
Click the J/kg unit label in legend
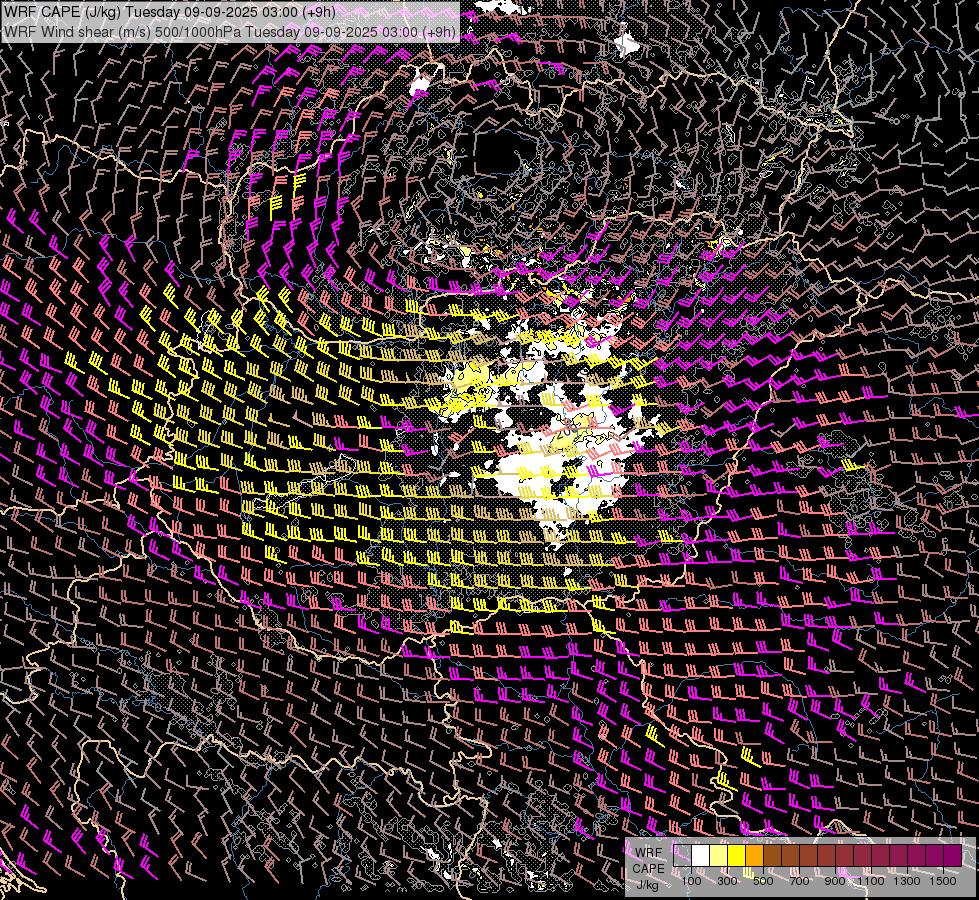coord(648,885)
